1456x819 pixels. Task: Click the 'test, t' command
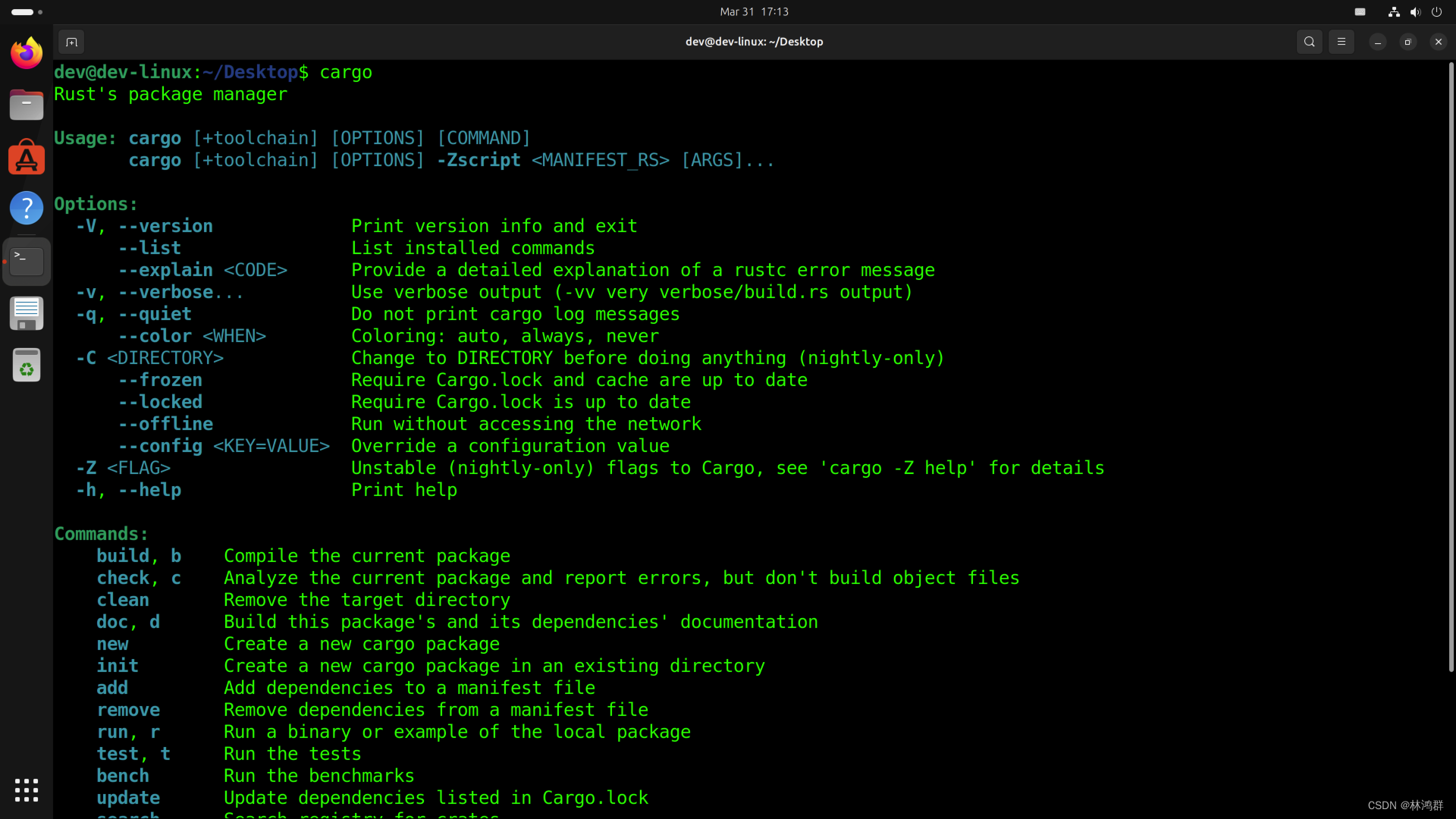click(133, 754)
